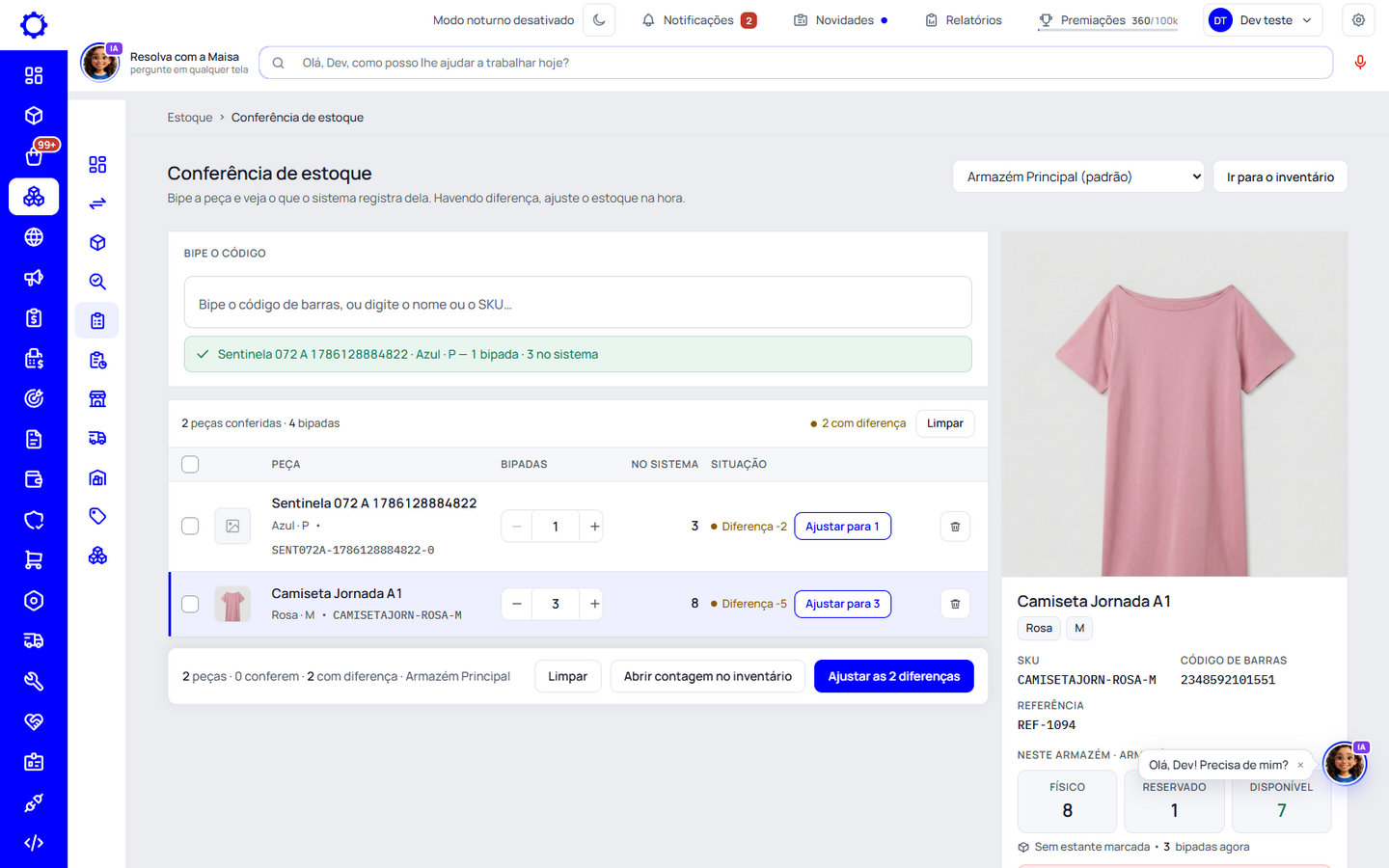
Task: Click Limpar button beside 2 com diferença
Action: 944,423
